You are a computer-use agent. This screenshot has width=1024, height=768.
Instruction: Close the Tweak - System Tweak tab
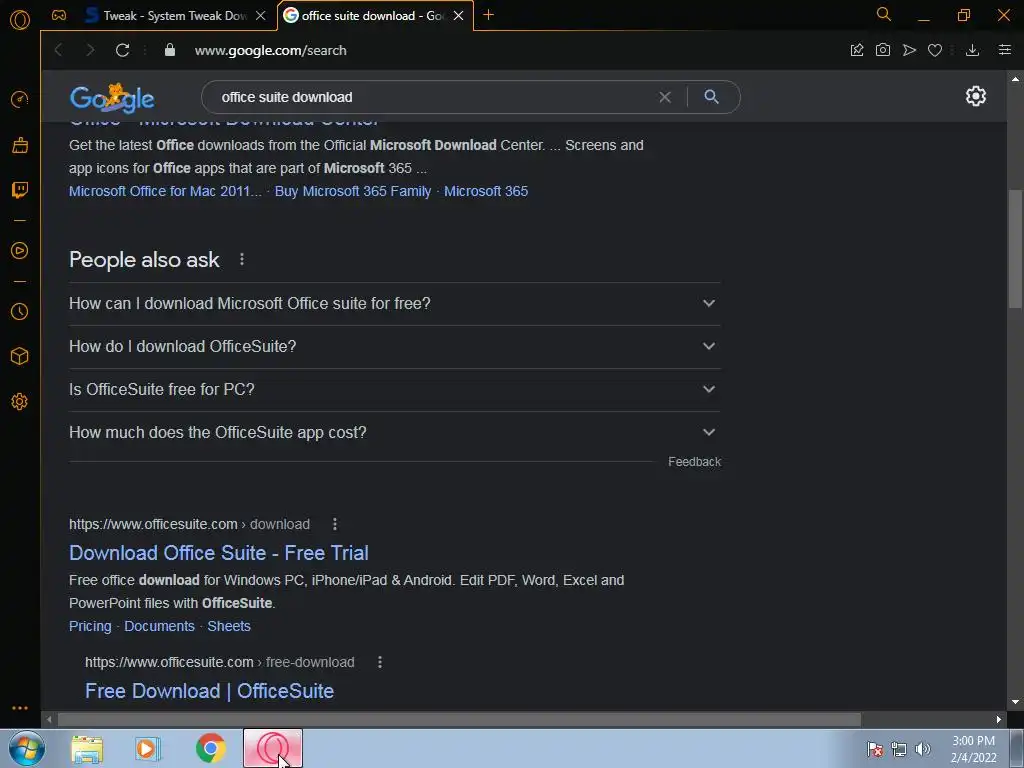[x=261, y=16]
